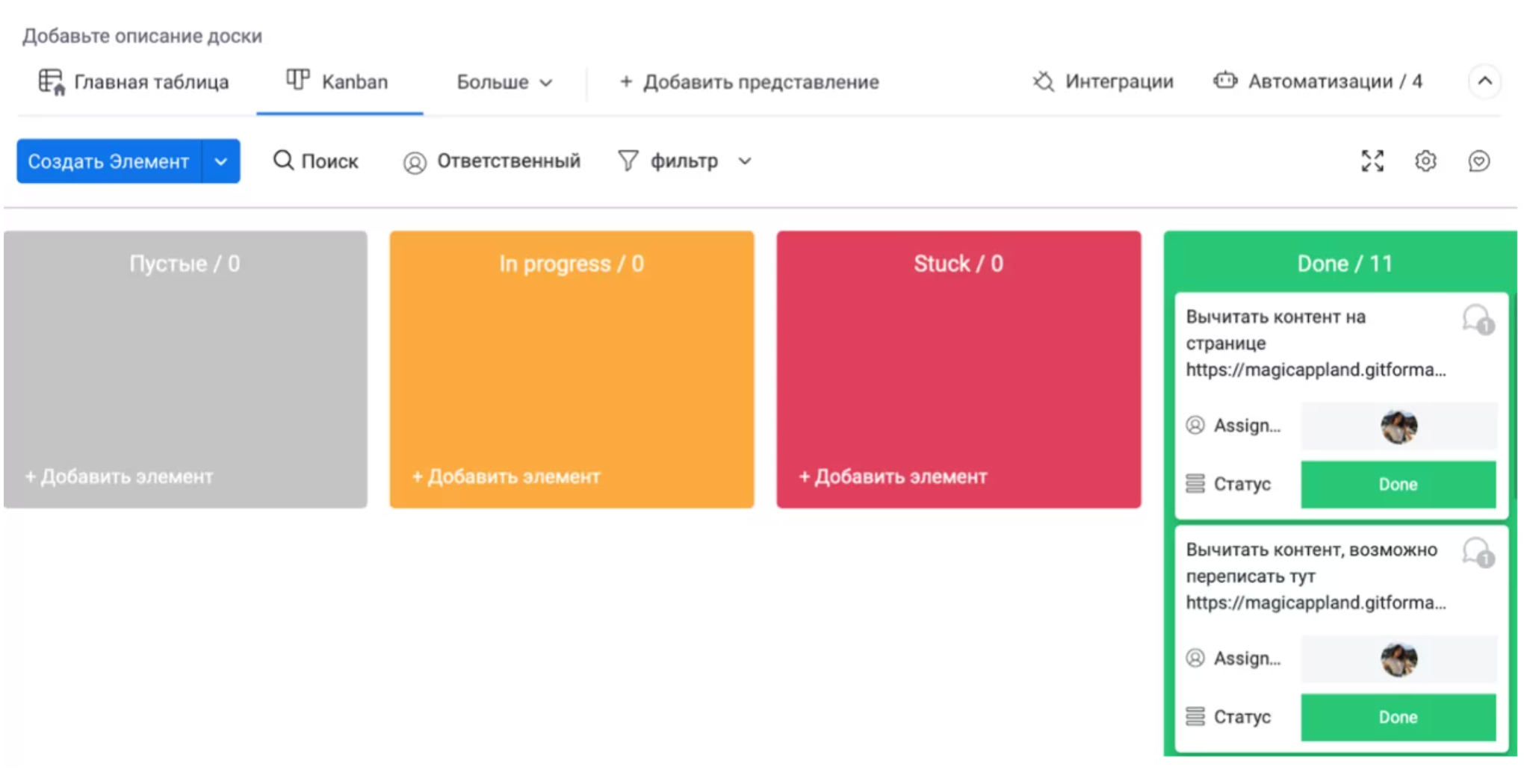The image size is (1524, 784).
Task: Open the Создать Элемент dropdown arrow
Action: coord(221,161)
